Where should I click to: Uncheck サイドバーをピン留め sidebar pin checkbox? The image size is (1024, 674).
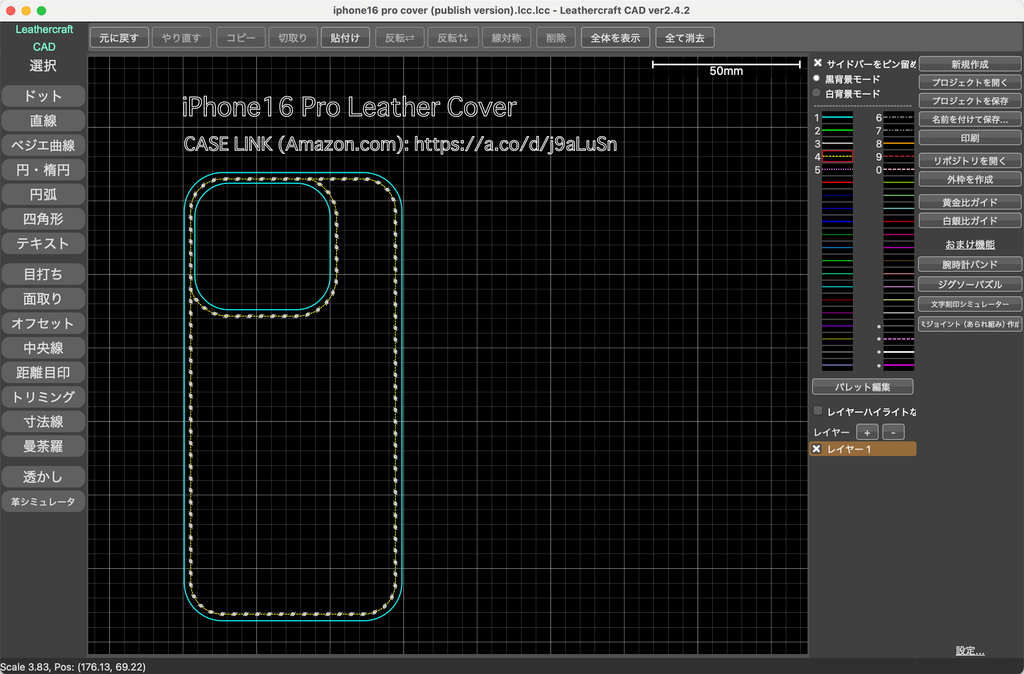point(818,63)
